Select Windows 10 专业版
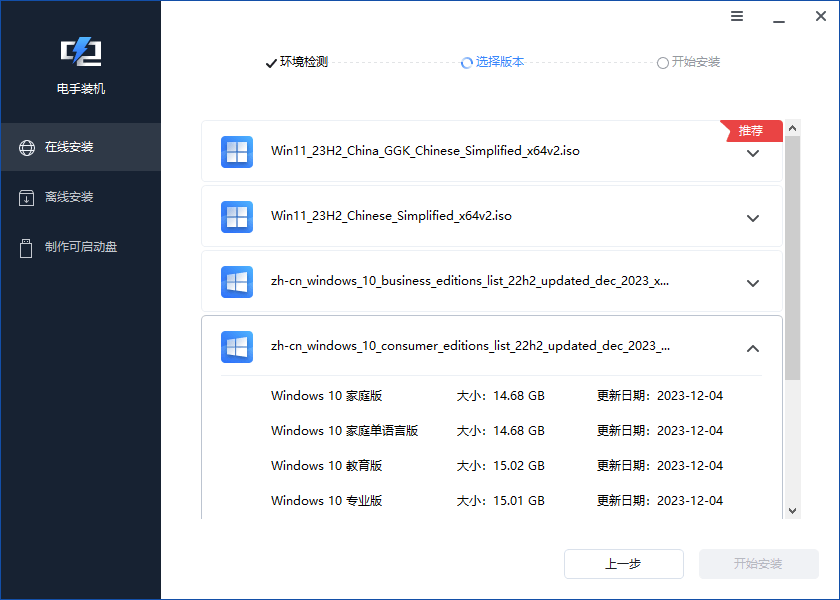Viewport: 840px width, 600px height. pyautogui.click(x=326, y=500)
